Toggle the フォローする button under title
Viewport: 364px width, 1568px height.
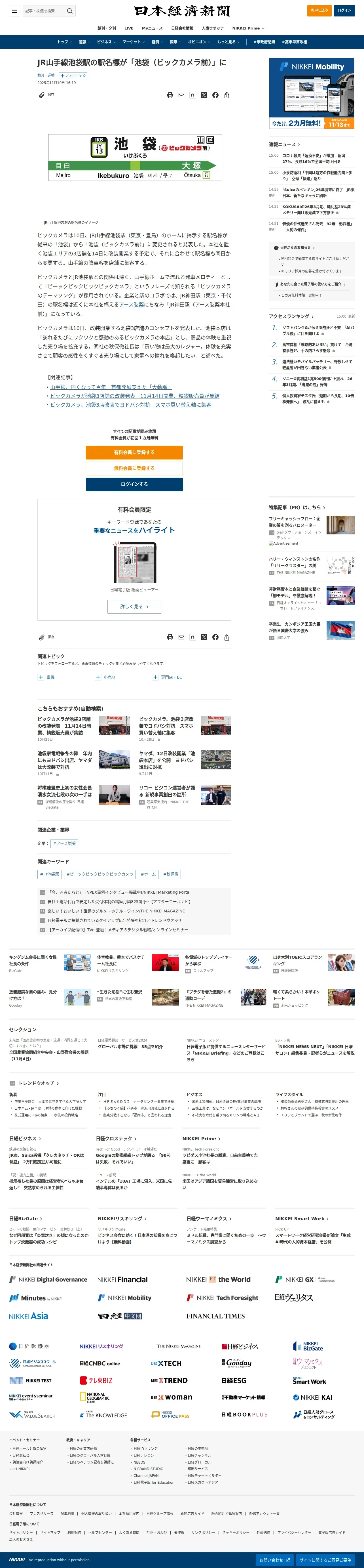tap(73, 75)
